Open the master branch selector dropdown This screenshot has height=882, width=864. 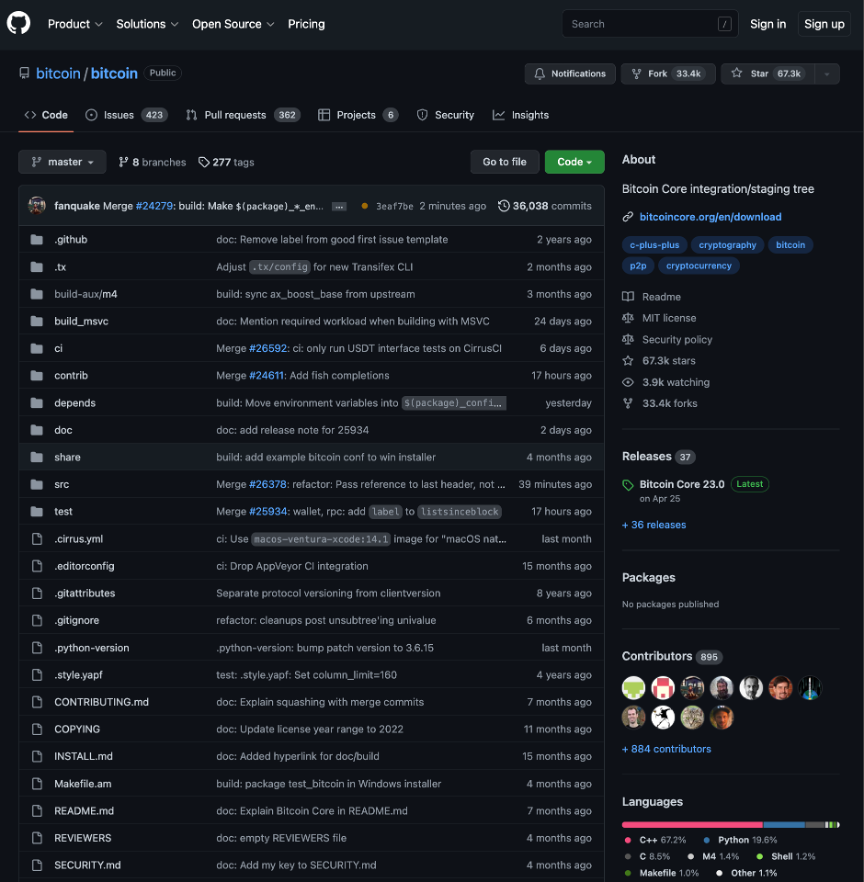(62, 162)
